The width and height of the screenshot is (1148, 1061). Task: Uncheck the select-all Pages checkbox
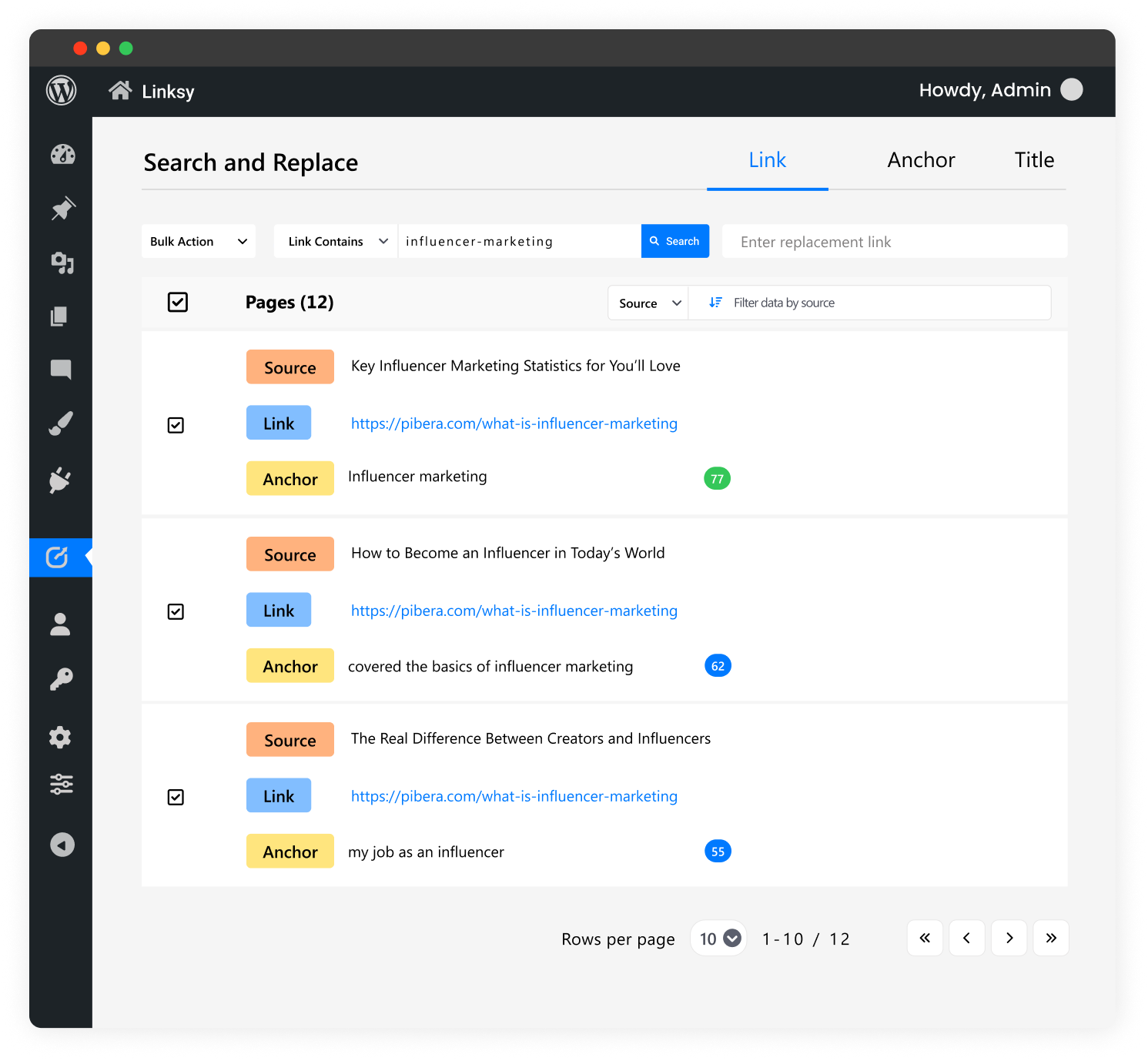click(177, 302)
